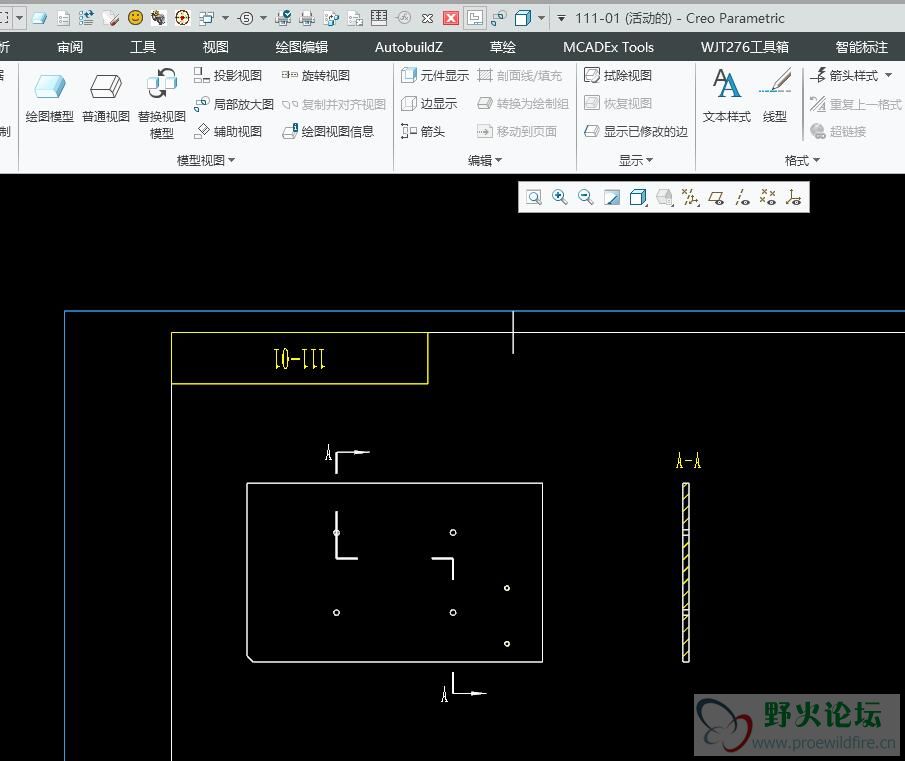This screenshot has width=905, height=761.
Task: Click the General View (普通视图) icon
Action: coord(106,98)
